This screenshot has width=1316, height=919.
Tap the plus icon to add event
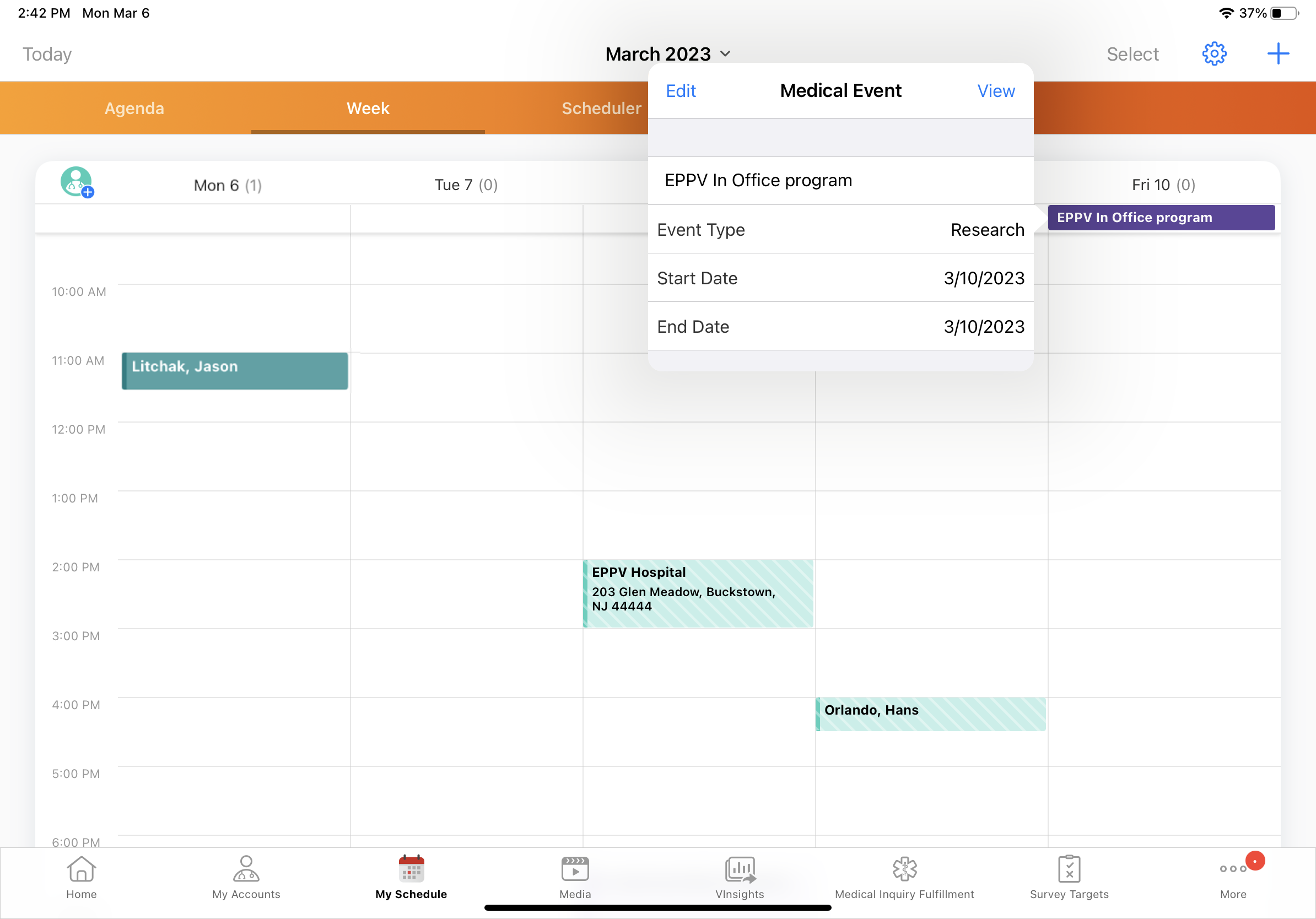click(x=1277, y=54)
